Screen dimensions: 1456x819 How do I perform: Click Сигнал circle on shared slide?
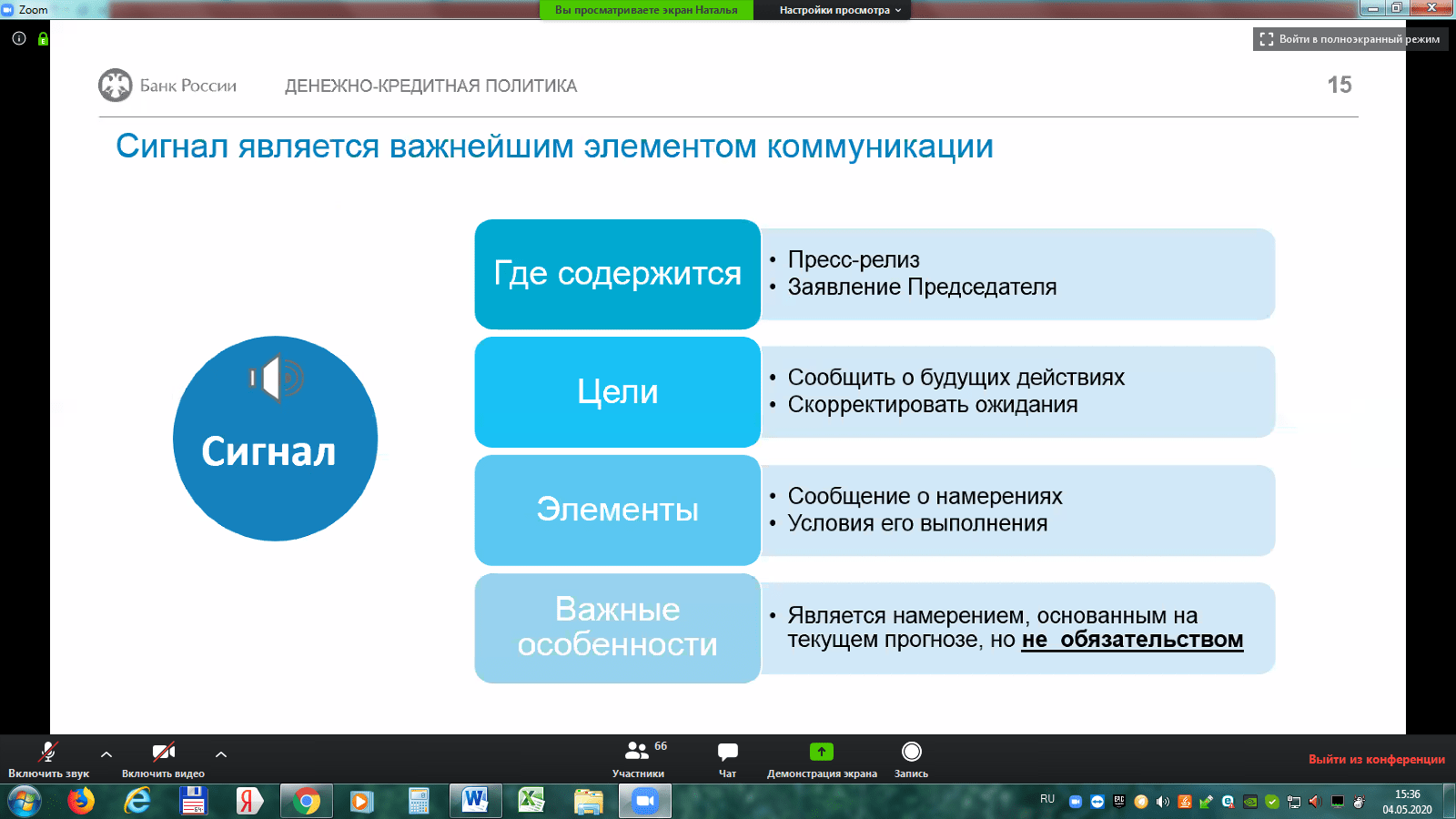pos(276,439)
